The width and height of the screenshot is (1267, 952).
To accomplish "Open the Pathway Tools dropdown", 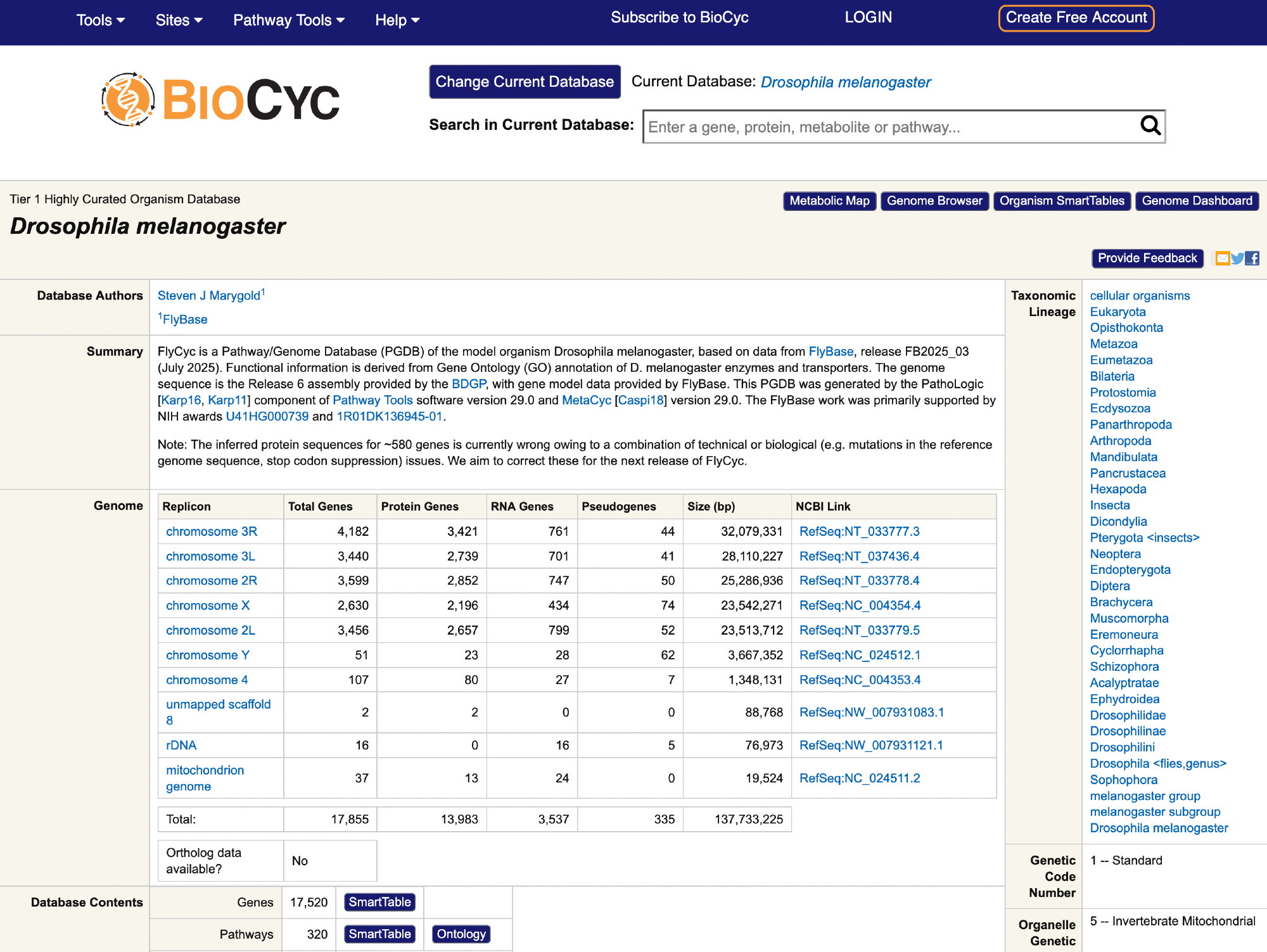I will [x=288, y=20].
